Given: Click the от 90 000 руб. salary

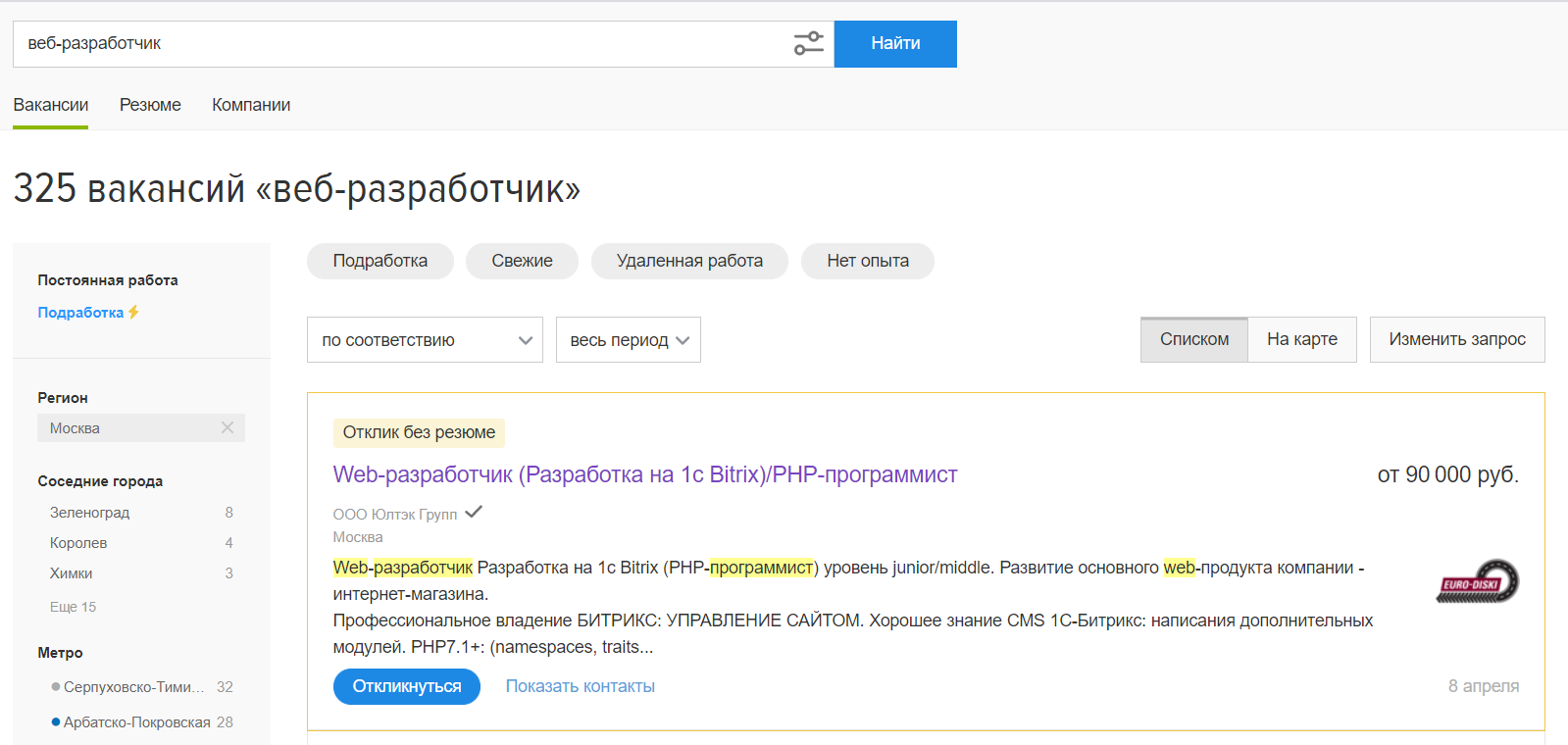Looking at the screenshot, I should click(x=1448, y=474).
